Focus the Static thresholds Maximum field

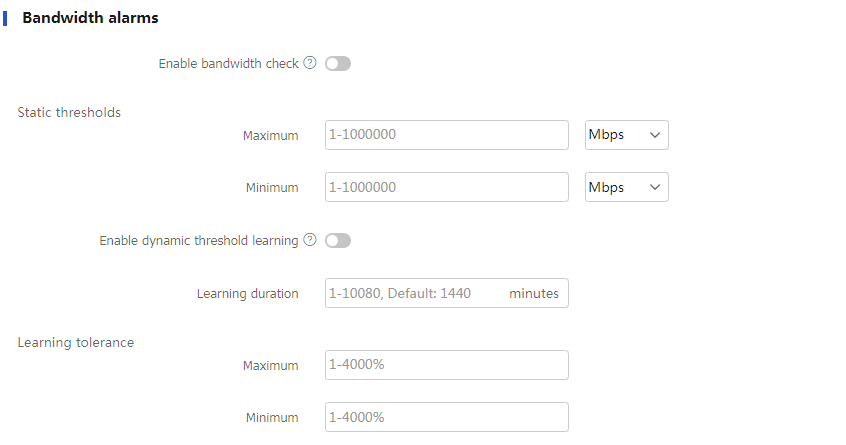(447, 135)
